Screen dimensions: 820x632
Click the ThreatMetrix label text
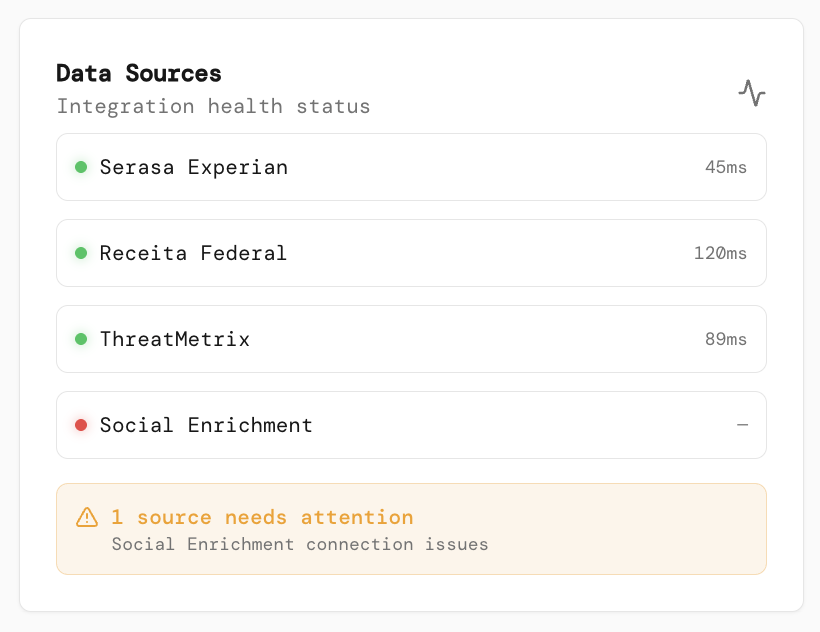pos(175,339)
